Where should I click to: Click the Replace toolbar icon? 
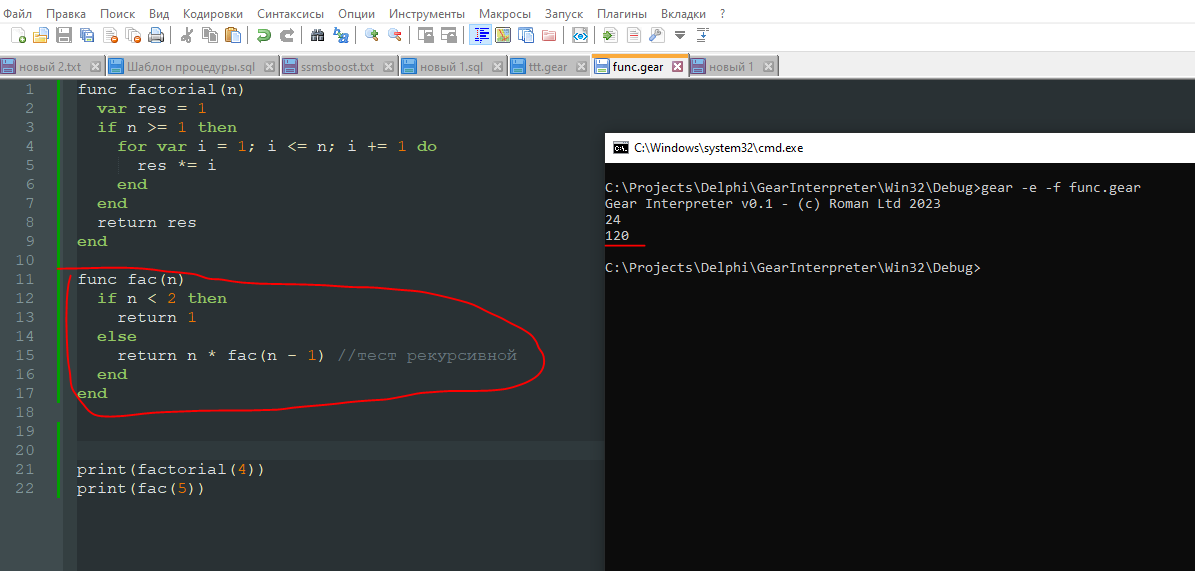[341, 35]
